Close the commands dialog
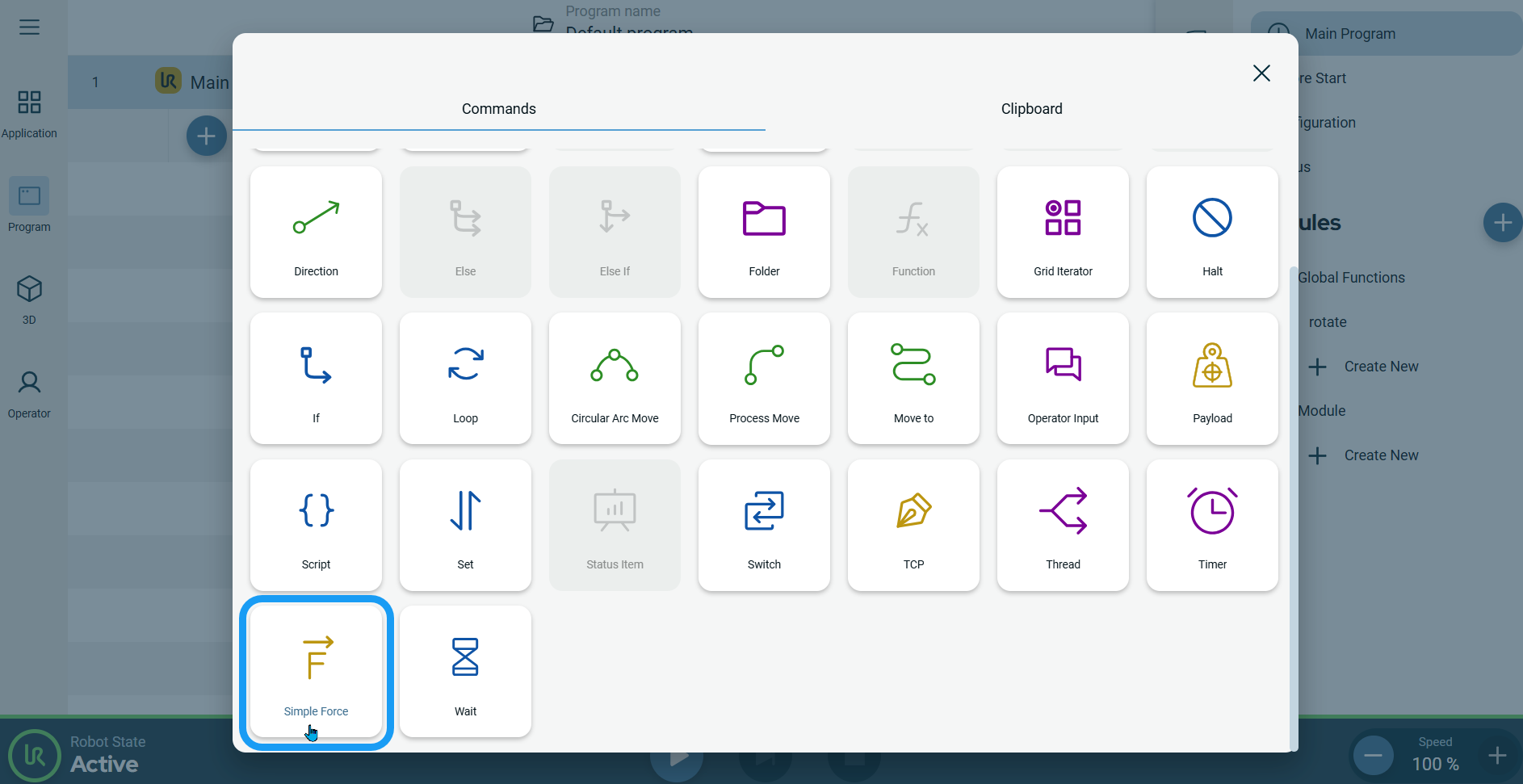Image resolution: width=1523 pixels, height=784 pixels. tap(1261, 73)
